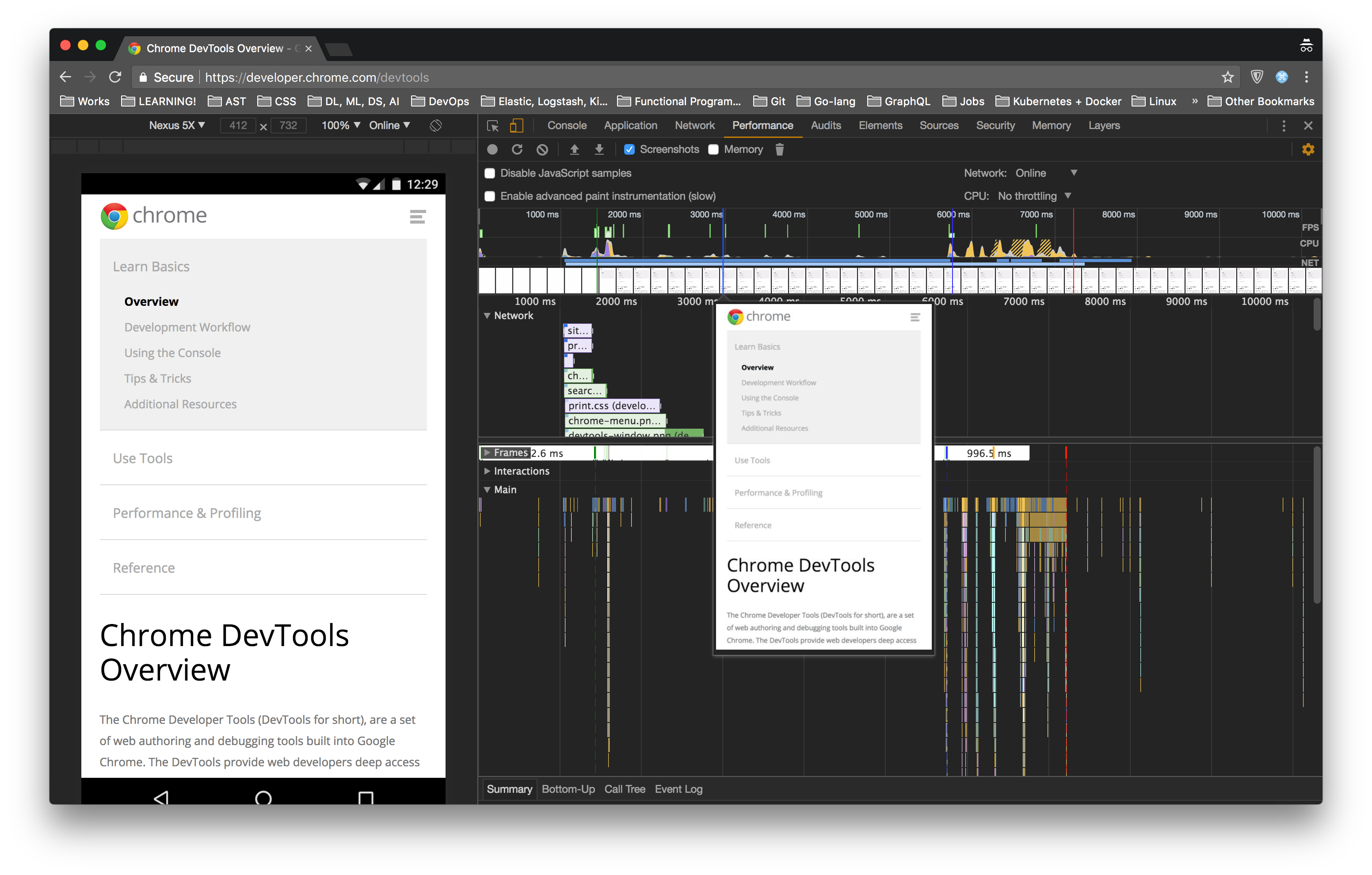Click the viewport width field 412

coord(238,126)
